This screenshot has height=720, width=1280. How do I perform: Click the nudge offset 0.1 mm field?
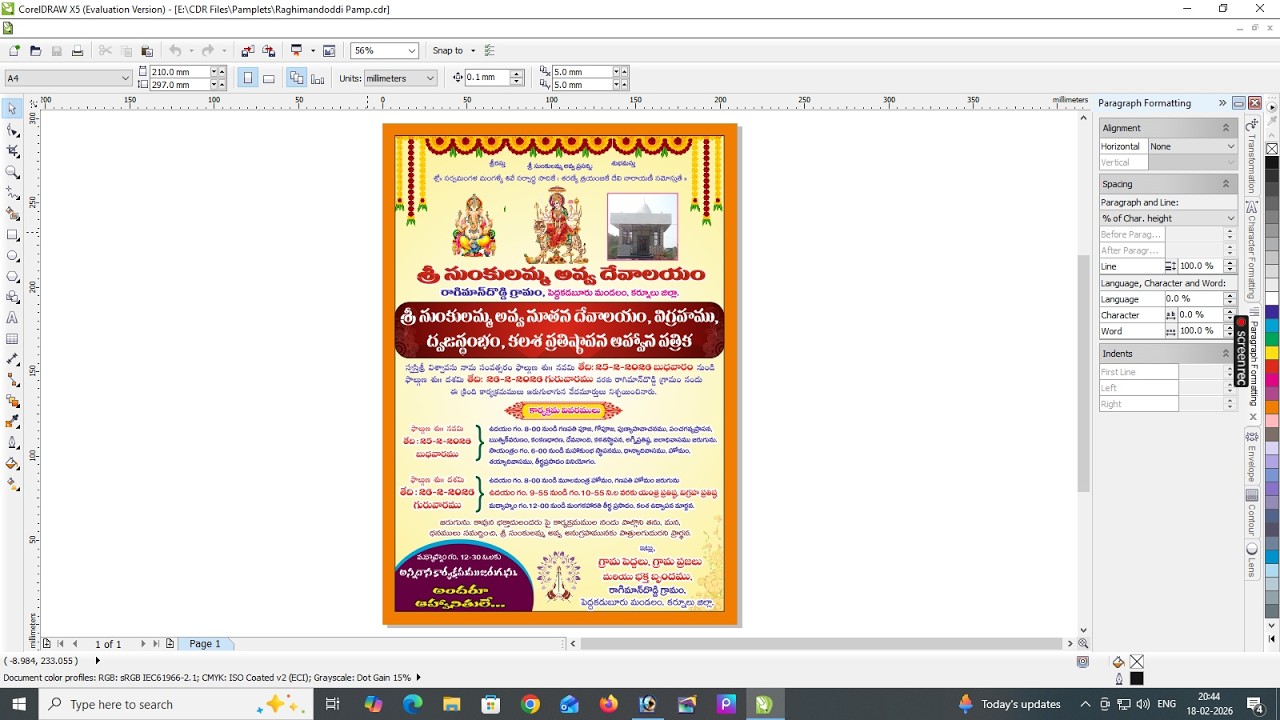(x=487, y=78)
